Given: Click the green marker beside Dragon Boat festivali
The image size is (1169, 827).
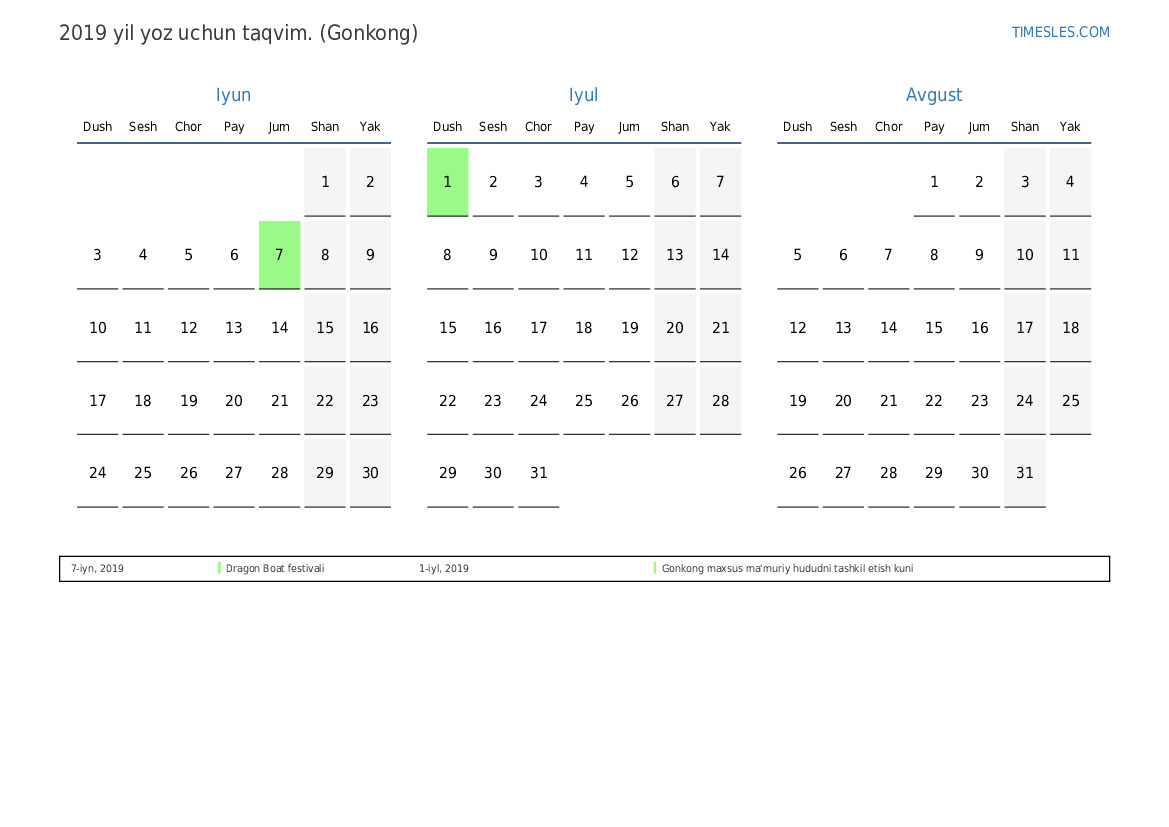Looking at the screenshot, I should pos(219,568).
